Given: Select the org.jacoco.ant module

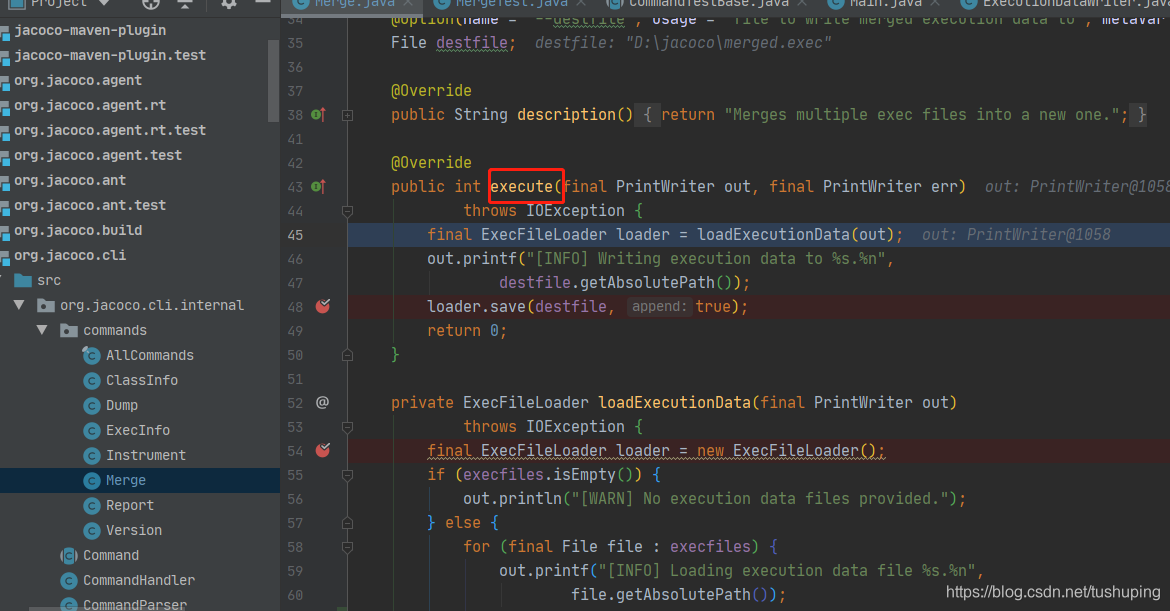Looking at the screenshot, I should point(70,181).
